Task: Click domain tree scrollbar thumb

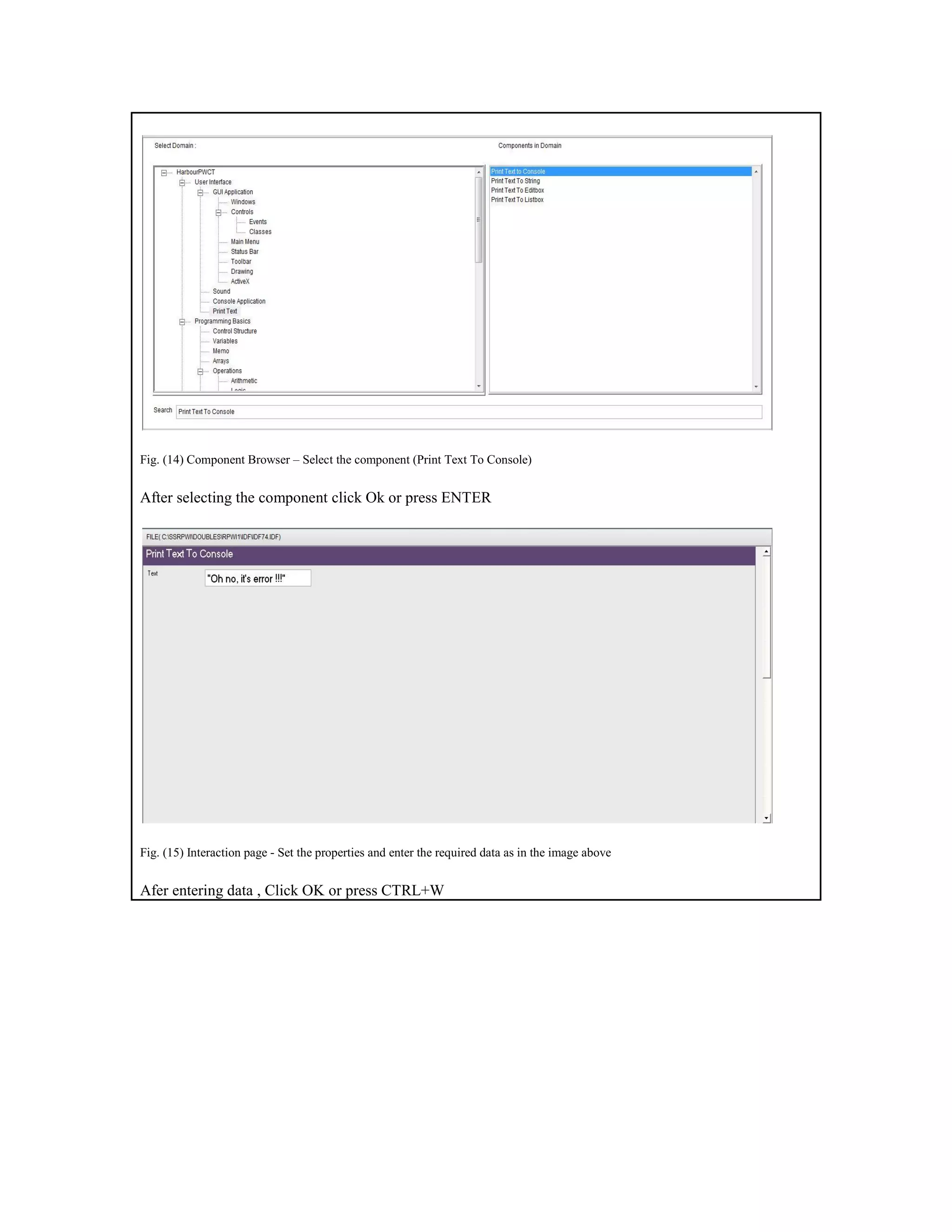Action: pyautogui.click(x=479, y=220)
